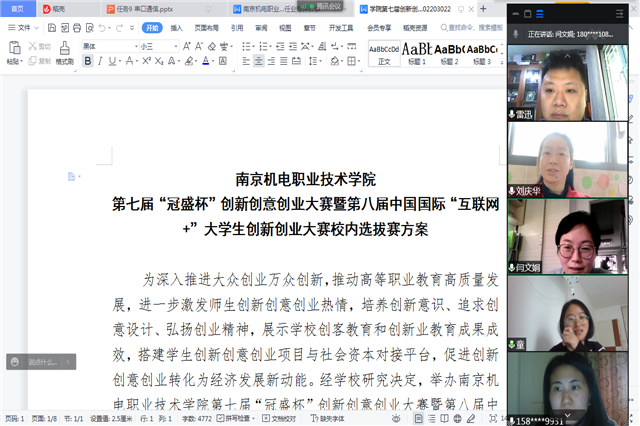Click the paste icon
This screenshot has width=640, height=426.
pyautogui.click(x=12, y=52)
